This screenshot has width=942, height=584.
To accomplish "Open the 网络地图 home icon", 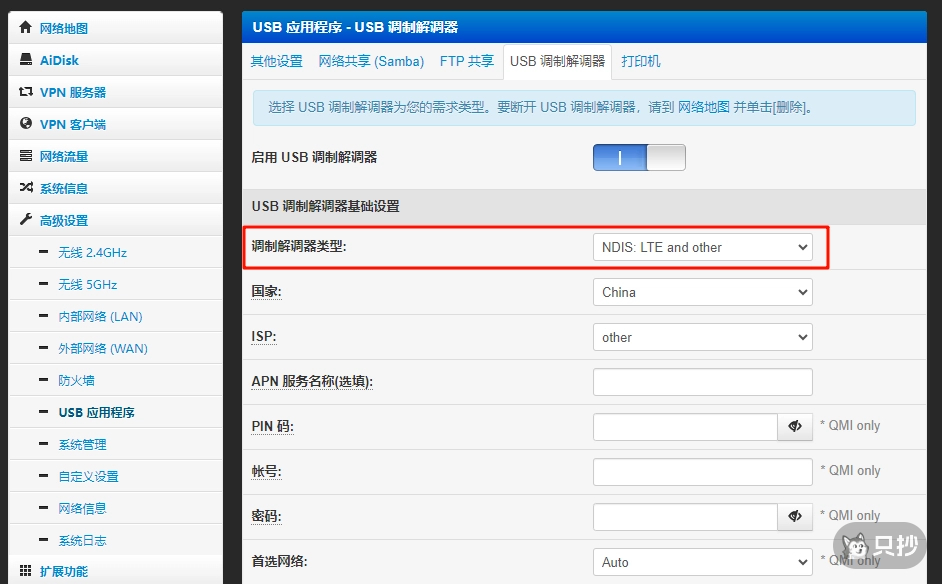I will click(x=25, y=27).
